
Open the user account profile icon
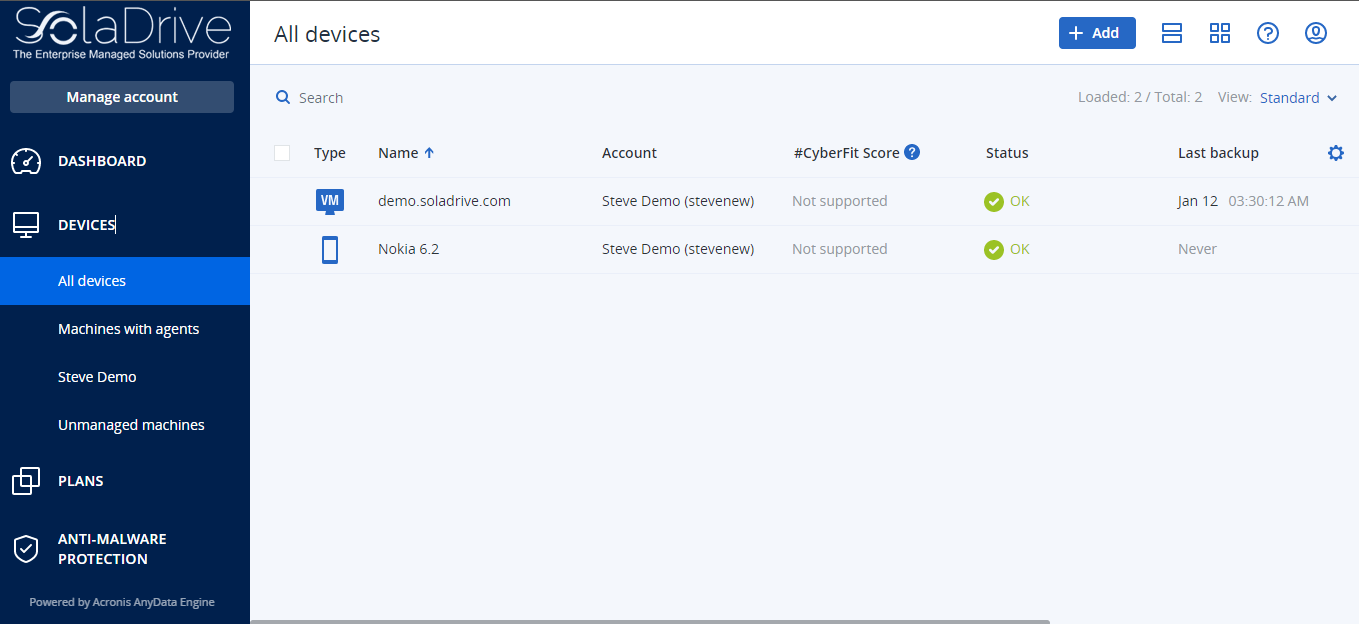(1316, 33)
